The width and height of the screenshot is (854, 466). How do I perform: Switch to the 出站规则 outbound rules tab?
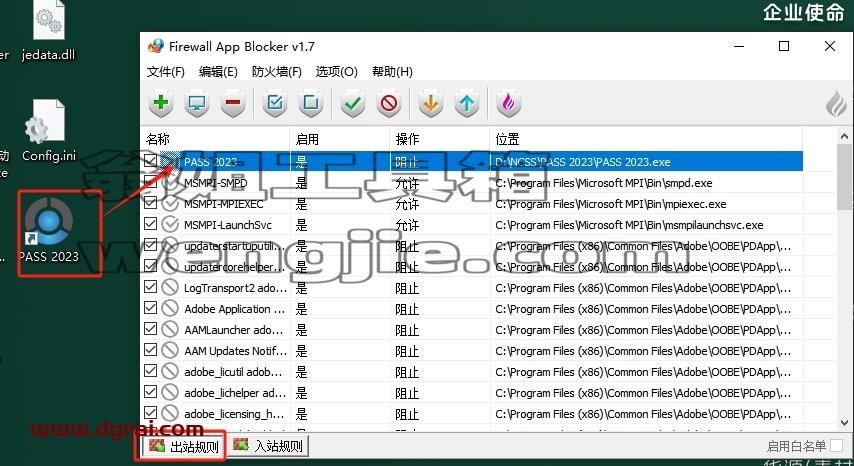pyautogui.click(x=185, y=446)
